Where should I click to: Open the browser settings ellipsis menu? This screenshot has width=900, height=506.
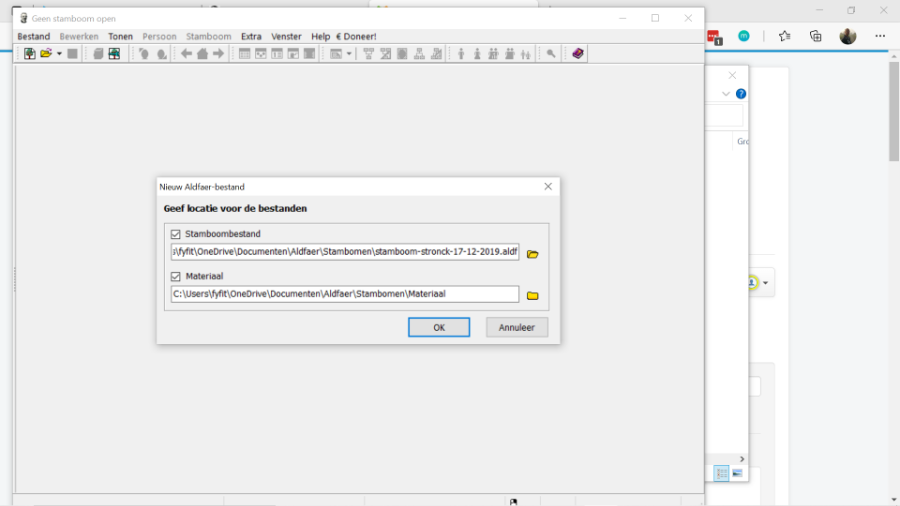tap(880, 36)
